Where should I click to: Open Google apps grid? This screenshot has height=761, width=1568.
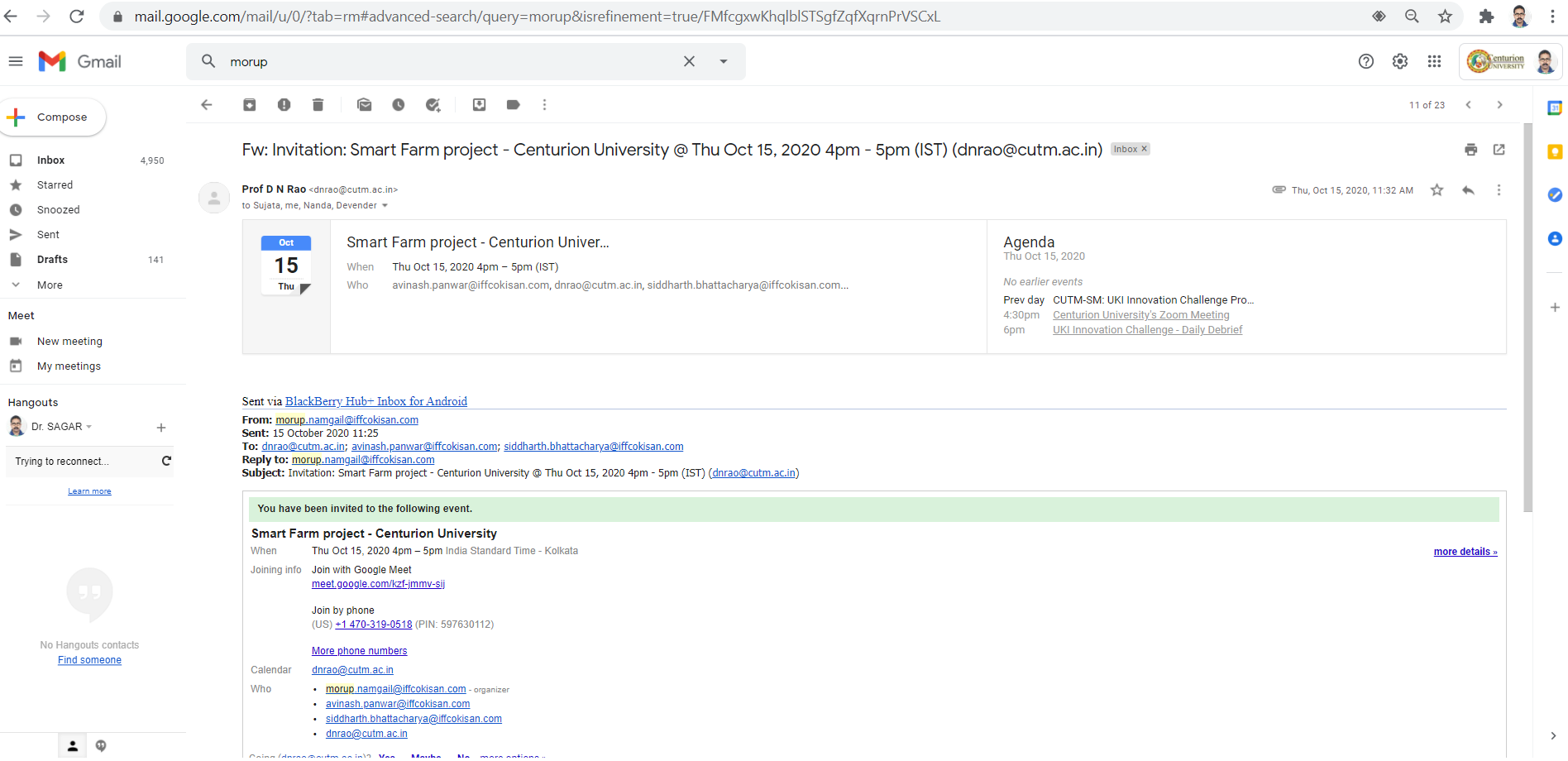click(1435, 61)
